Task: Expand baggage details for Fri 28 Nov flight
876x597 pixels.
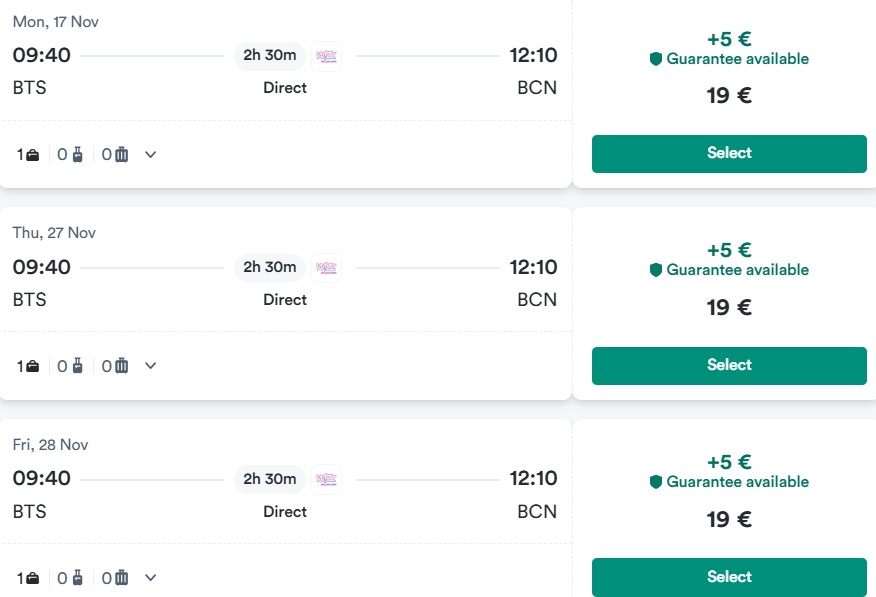Action: click(150, 577)
